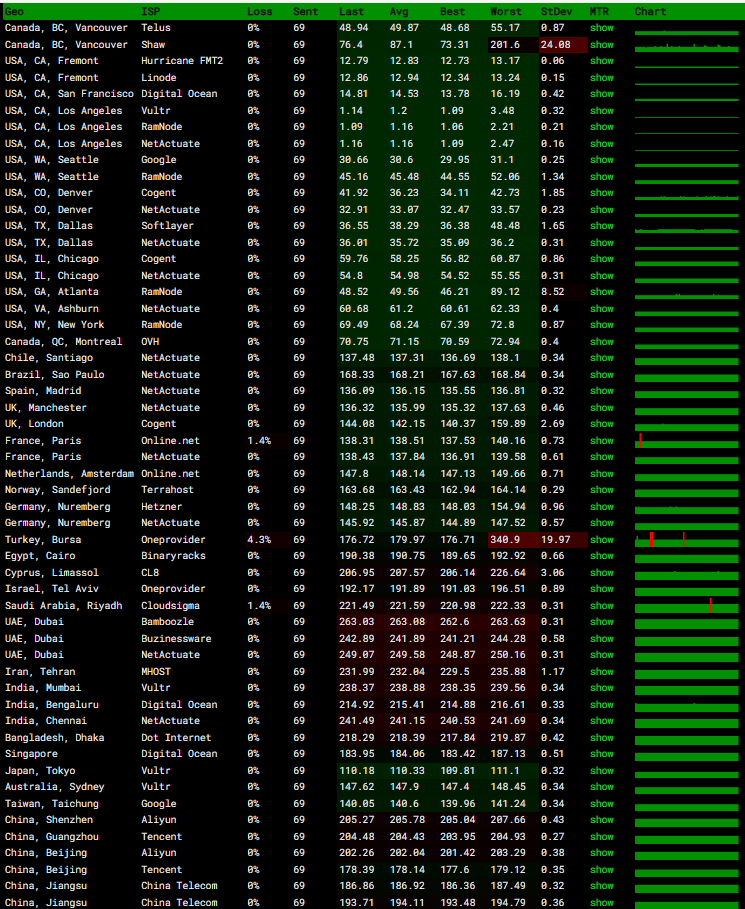The image size is (745, 909).
Task: Click the Spain, Madrid geo cell
Action: [43, 391]
